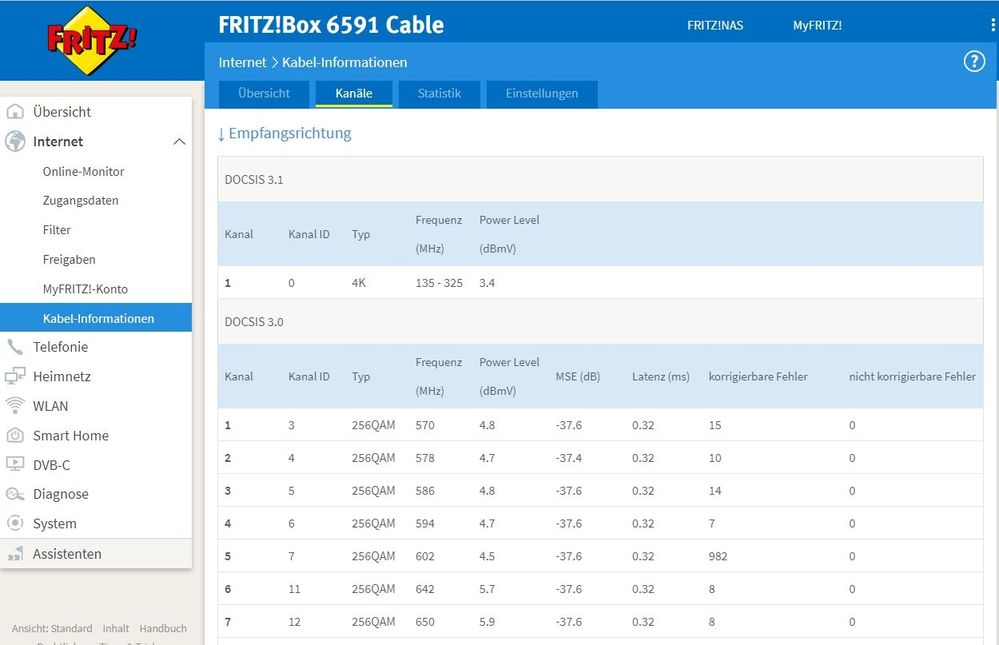Open WLAN menu entry
999x645 pixels.
pyautogui.click(x=50, y=406)
